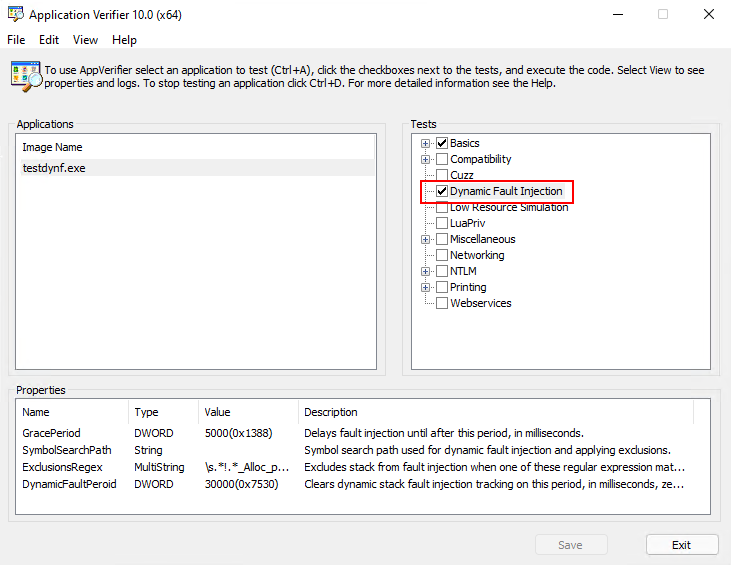The height and width of the screenshot is (565, 731).
Task: Click the Type column header in Properties
Action: (163, 412)
